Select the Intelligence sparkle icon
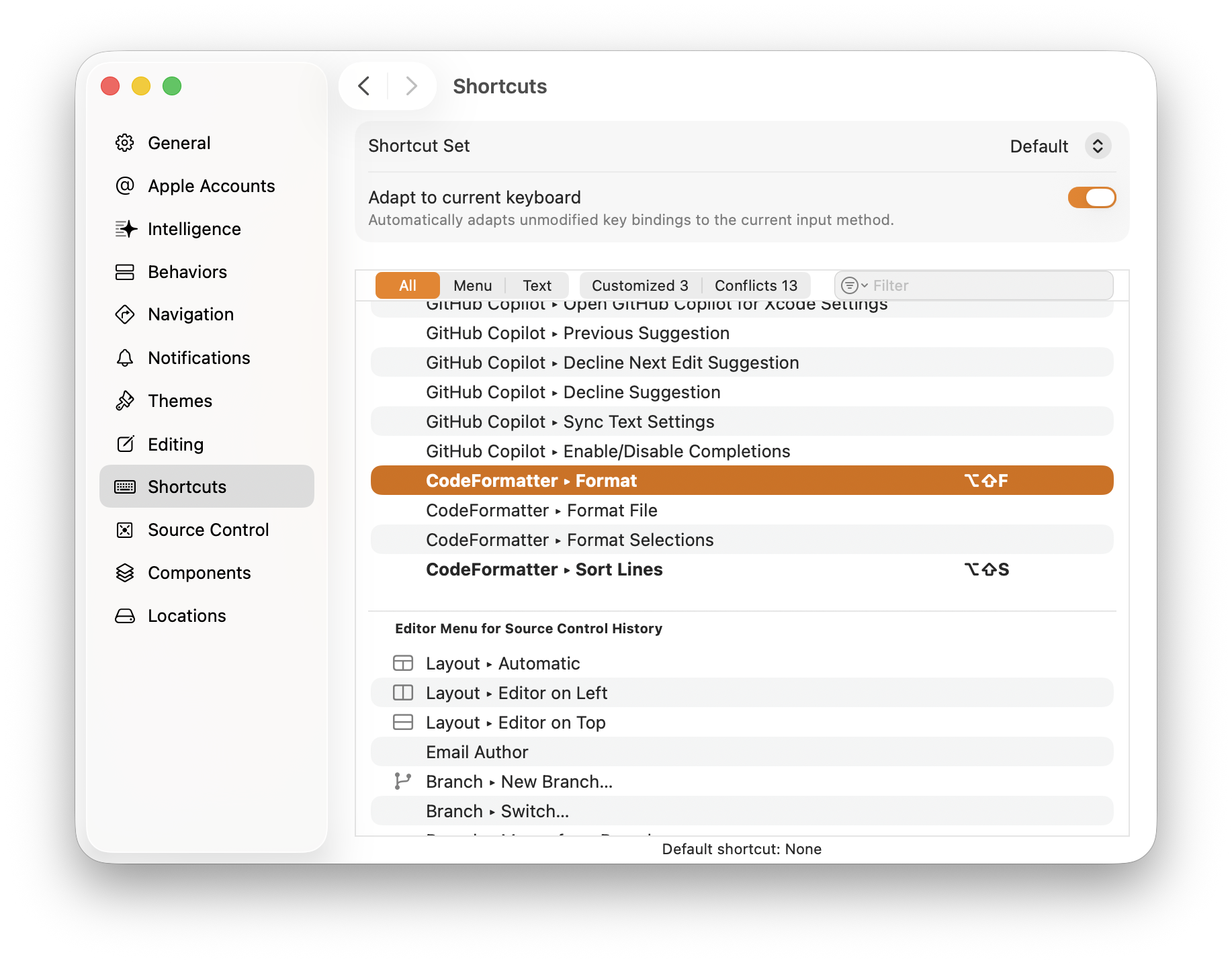This screenshot has width=1232, height=963. (125, 229)
